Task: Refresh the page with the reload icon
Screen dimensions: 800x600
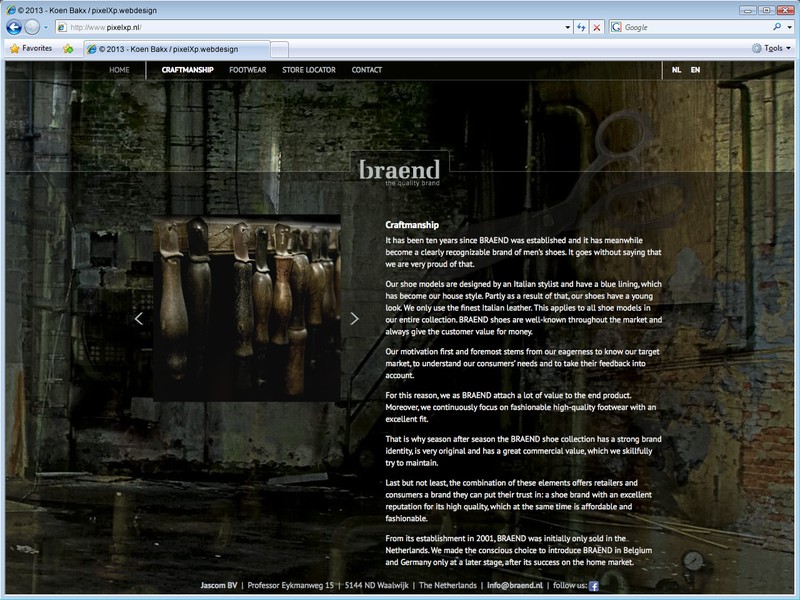Action: click(x=581, y=27)
